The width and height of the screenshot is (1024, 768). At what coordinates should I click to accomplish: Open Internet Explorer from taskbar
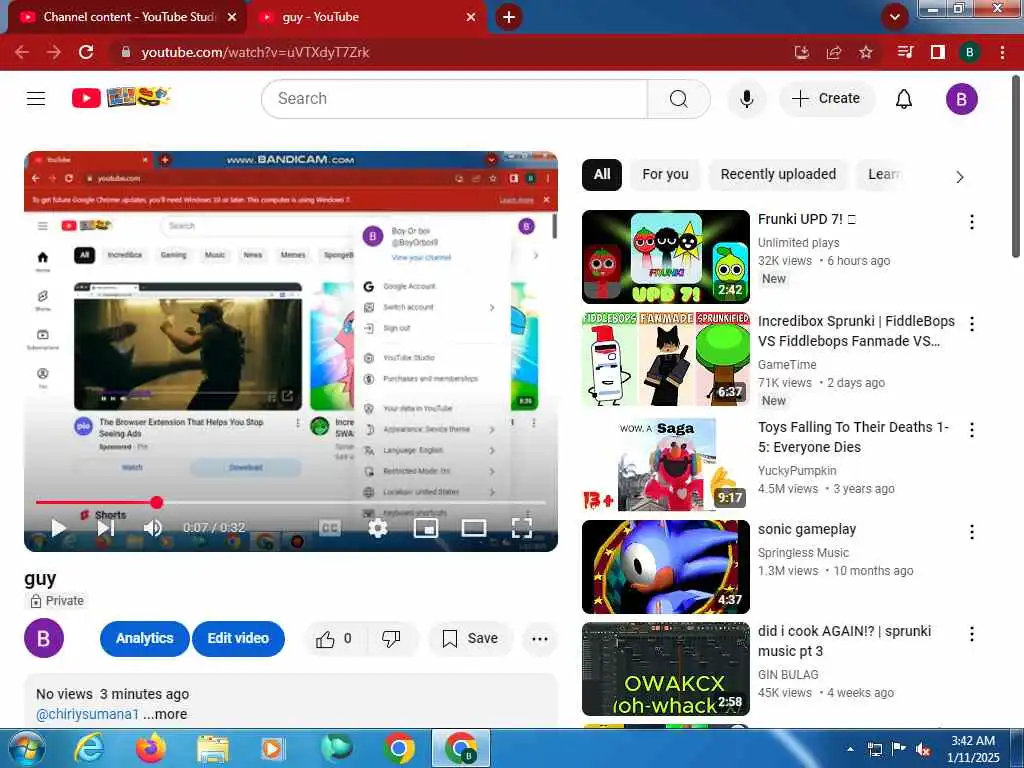[x=89, y=748]
